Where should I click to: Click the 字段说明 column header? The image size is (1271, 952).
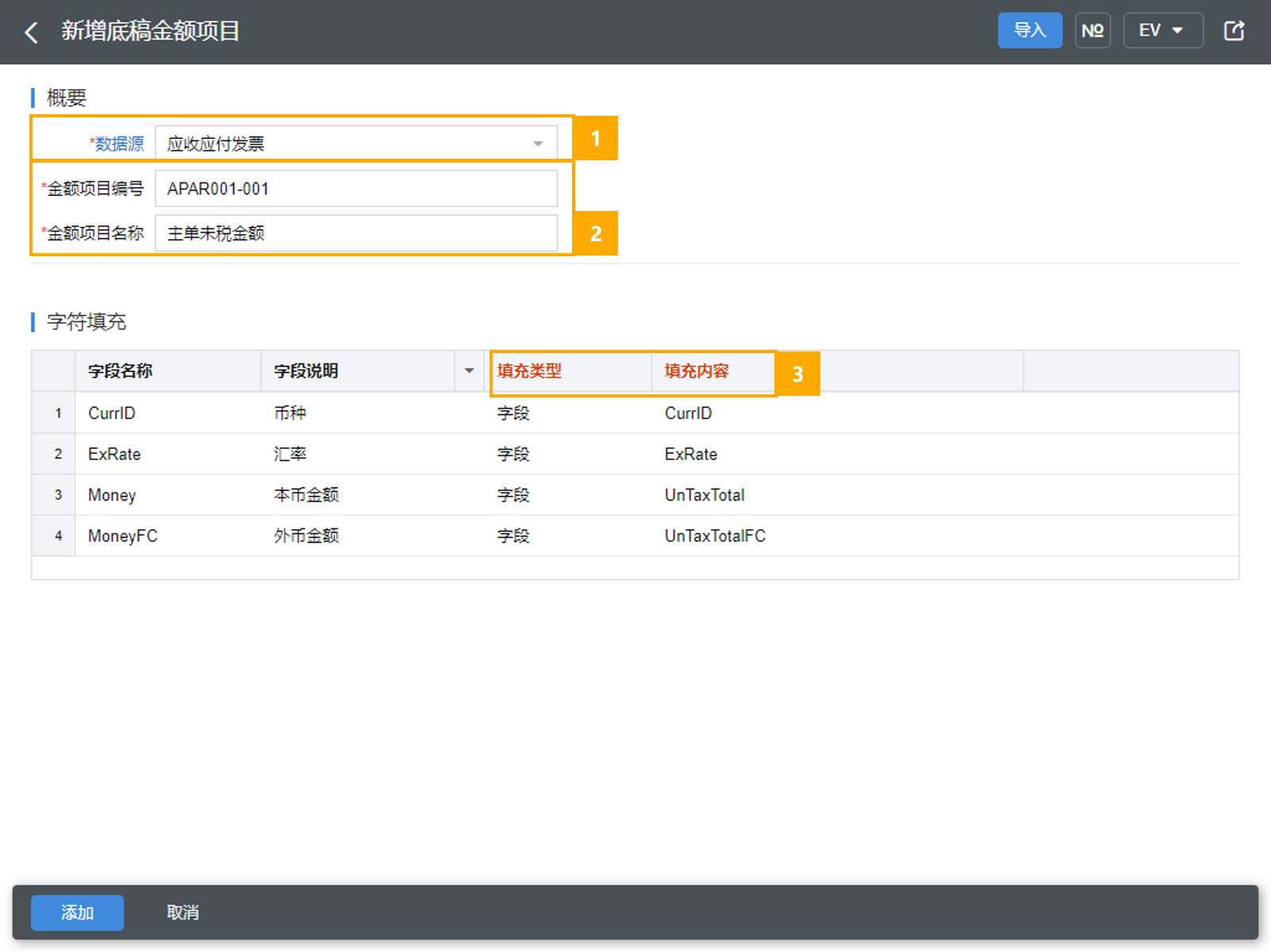pos(358,370)
